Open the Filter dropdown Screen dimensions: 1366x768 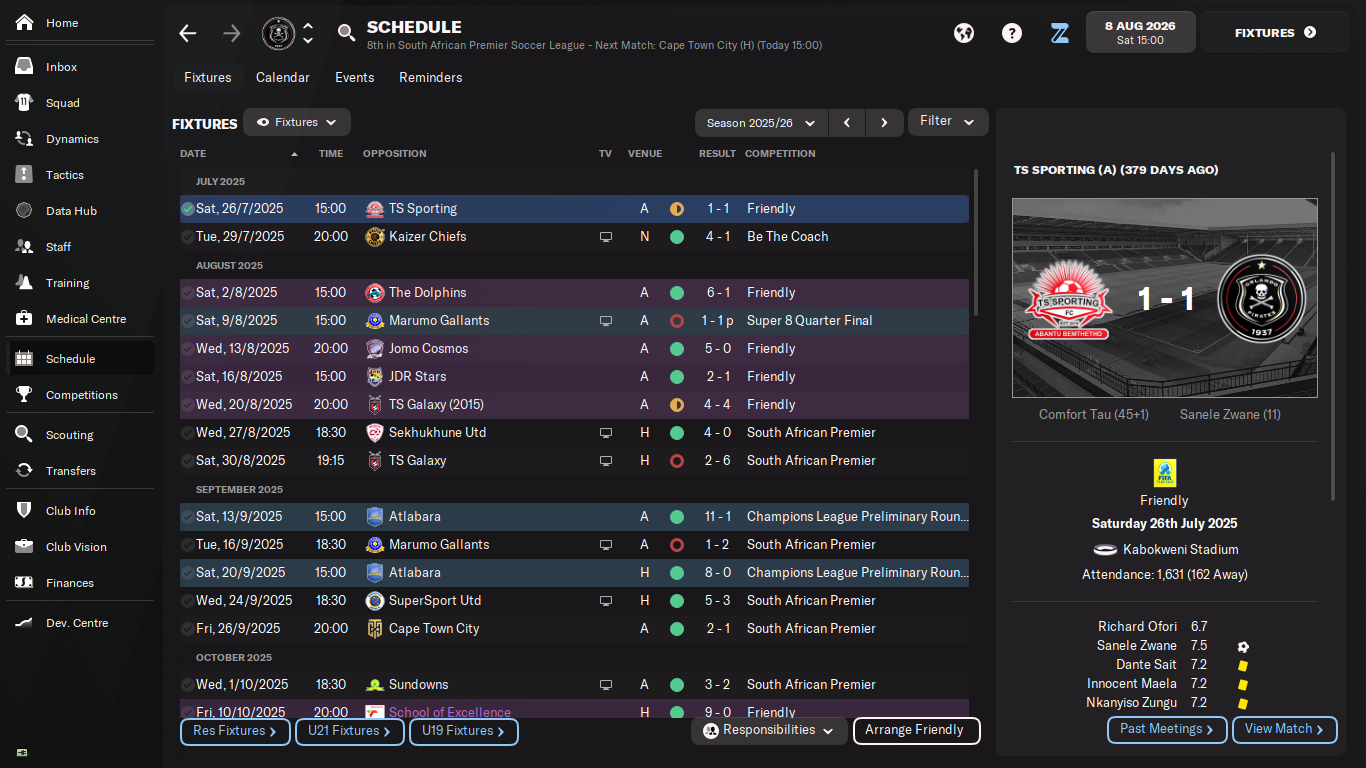(947, 121)
